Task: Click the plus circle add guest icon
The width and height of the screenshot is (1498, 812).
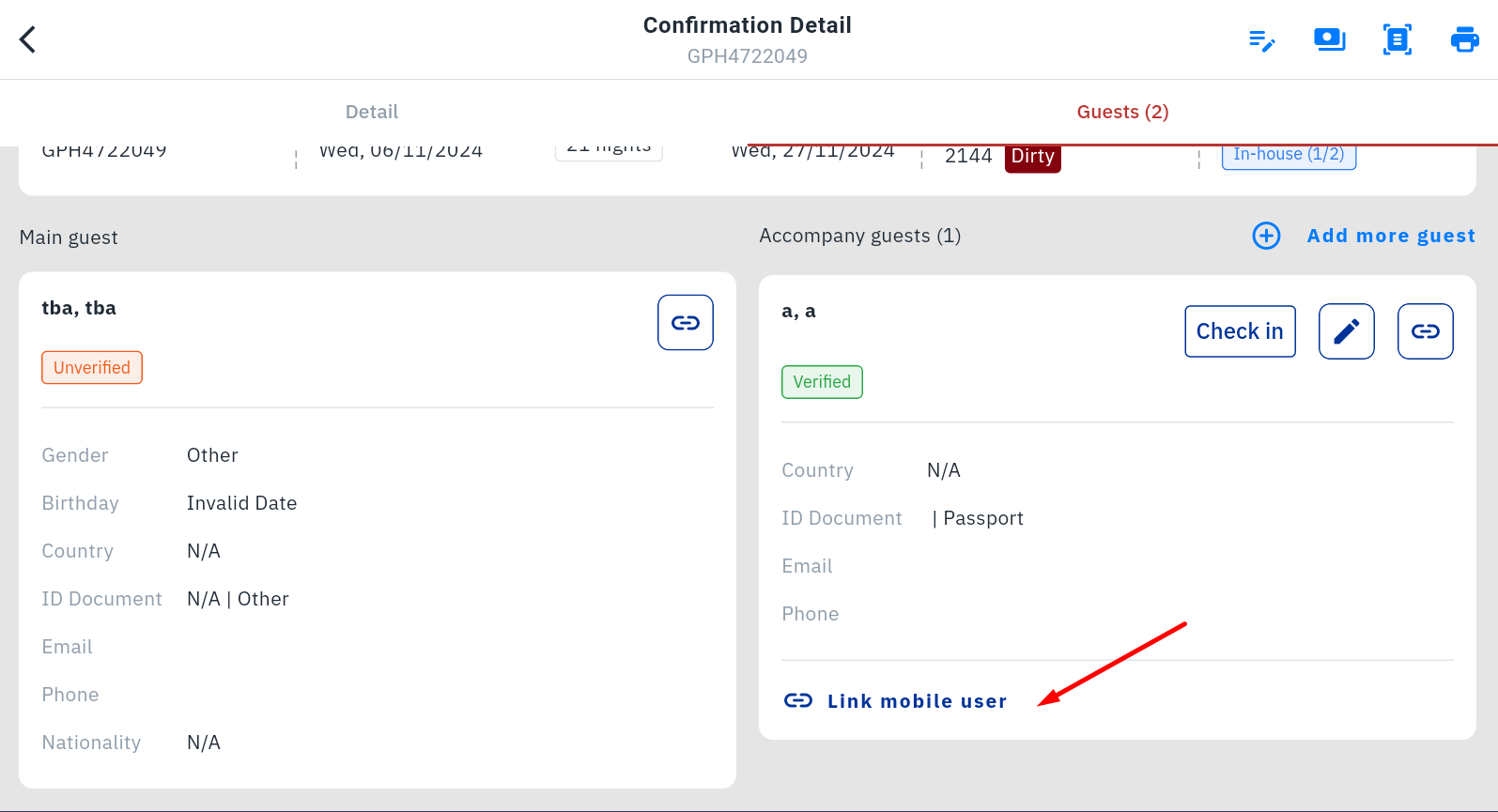Action: [1266, 236]
